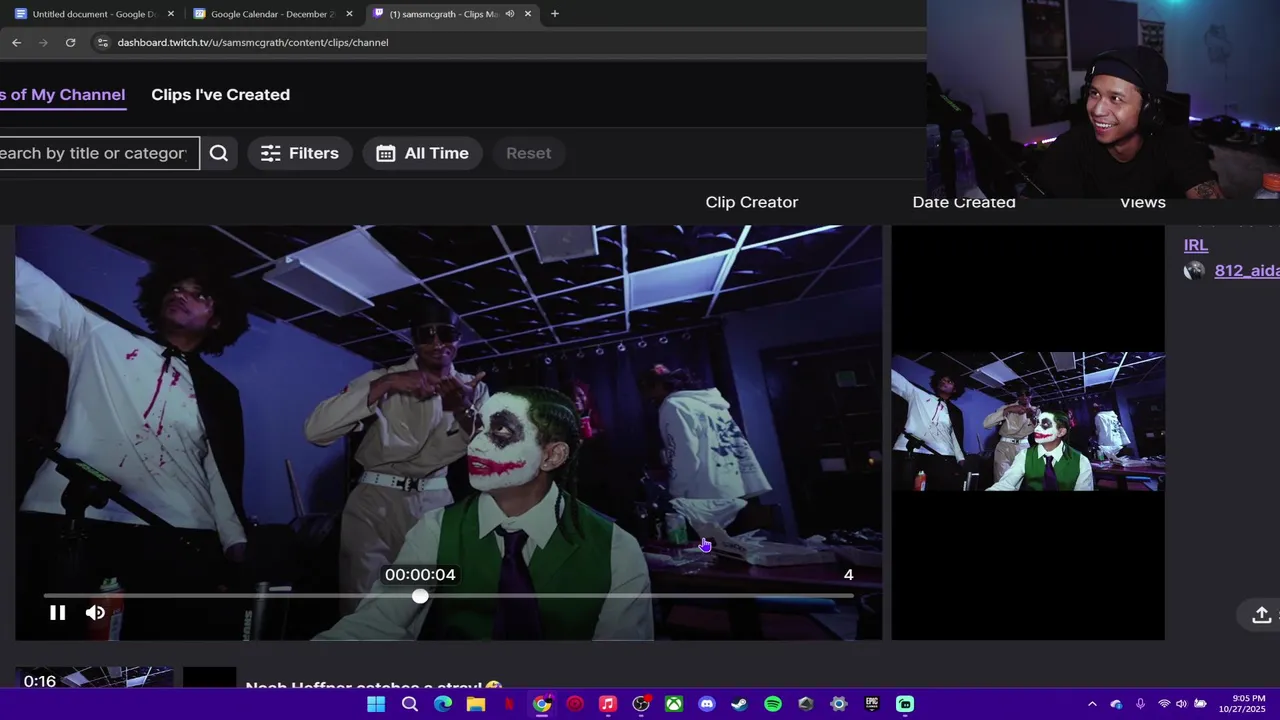Open a new browser tab

555,14
